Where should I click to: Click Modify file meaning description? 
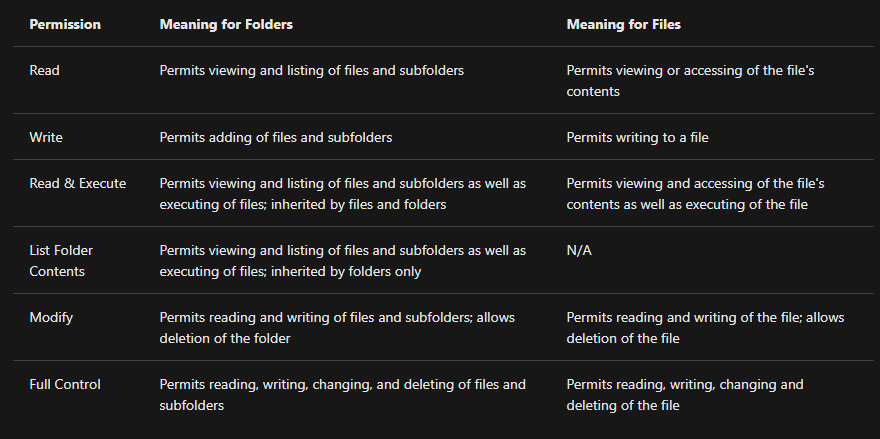tap(704, 327)
